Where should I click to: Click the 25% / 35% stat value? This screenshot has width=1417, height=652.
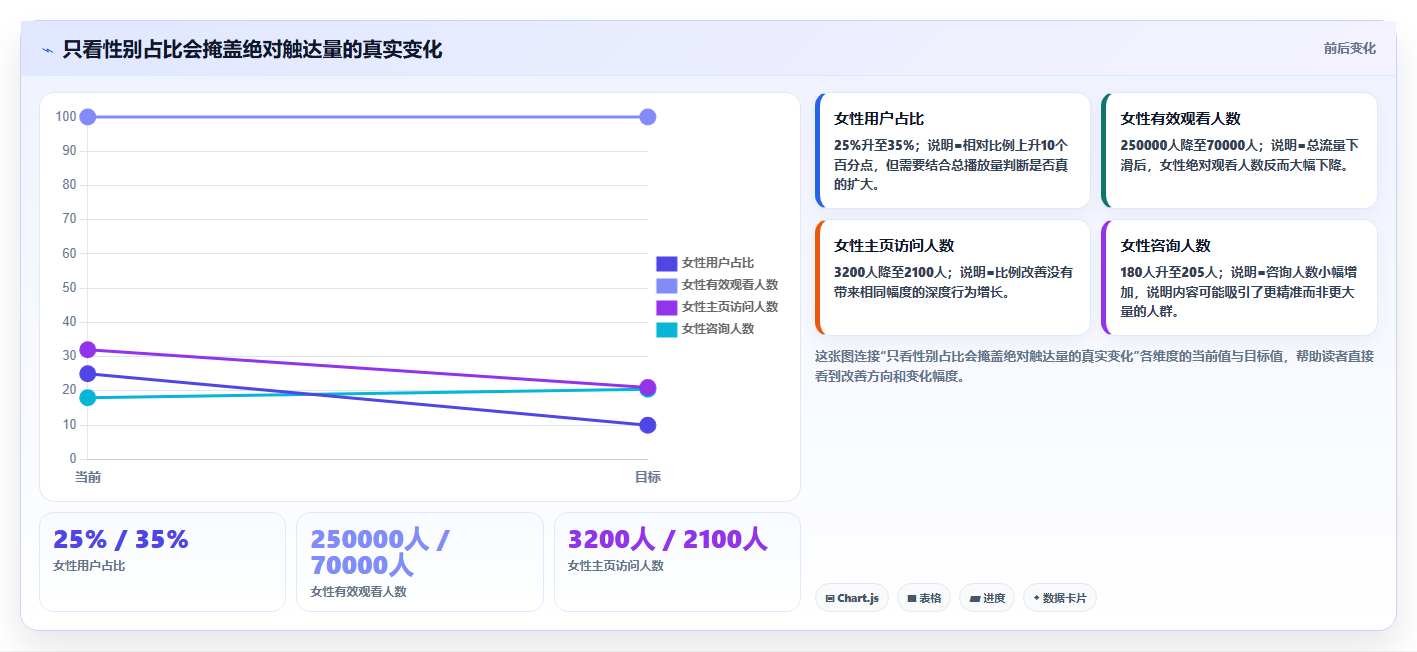pos(121,539)
